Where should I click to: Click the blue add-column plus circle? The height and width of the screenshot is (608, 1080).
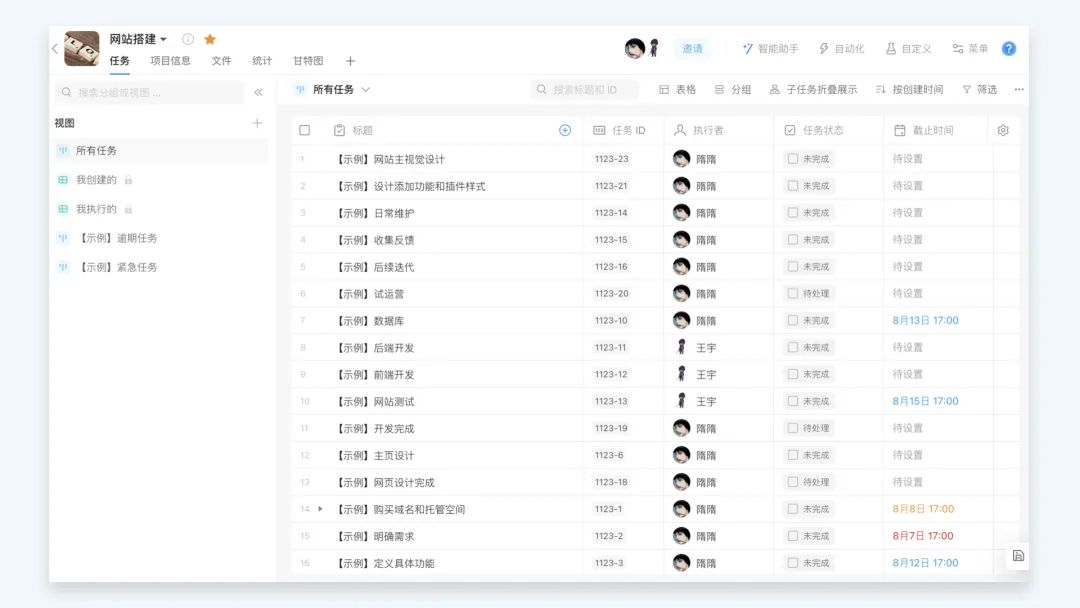coord(565,130)
